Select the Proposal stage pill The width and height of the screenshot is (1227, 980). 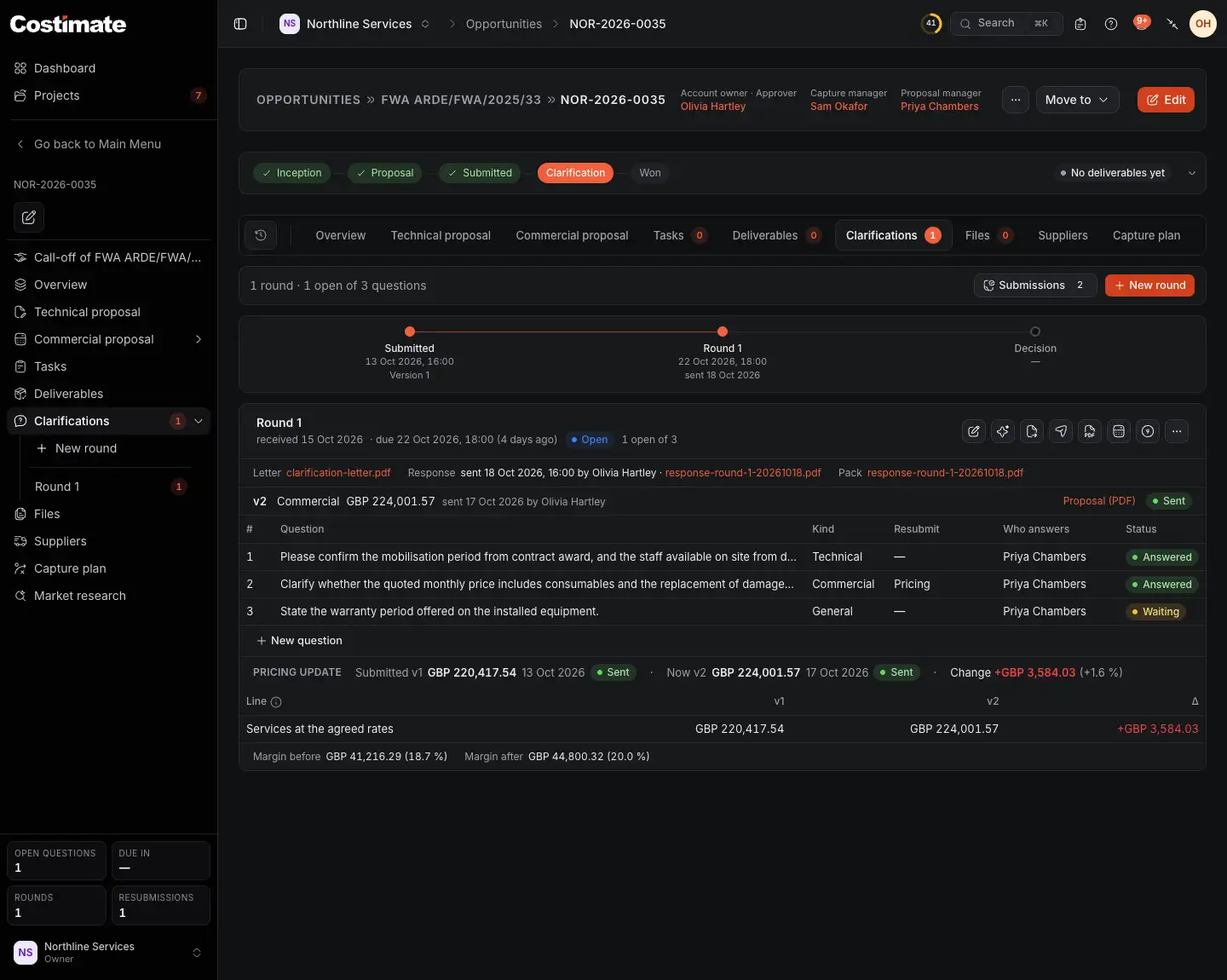tap(385, 173)
